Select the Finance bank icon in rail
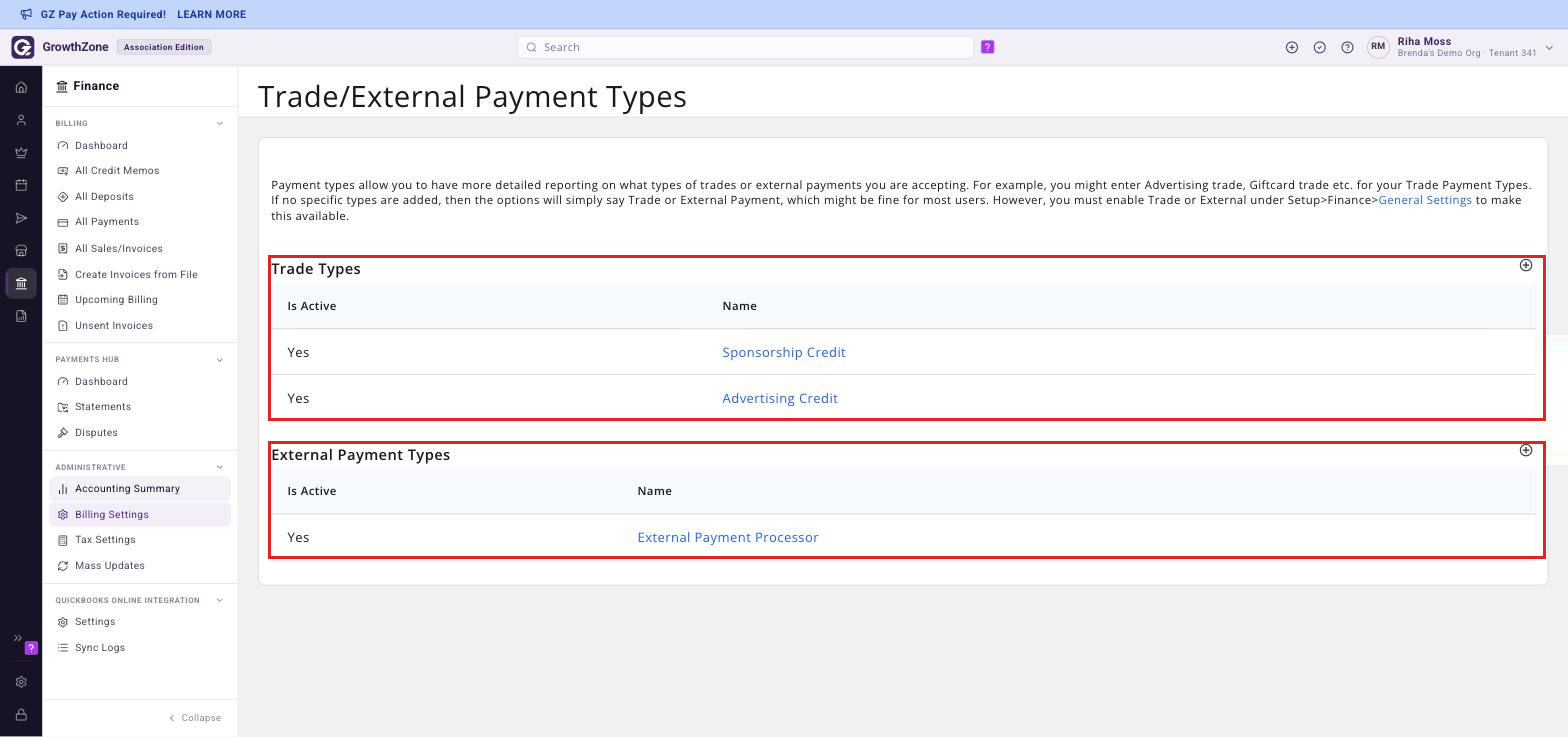The width and height of the screenshot is (1568, 737). click(21, 284)
